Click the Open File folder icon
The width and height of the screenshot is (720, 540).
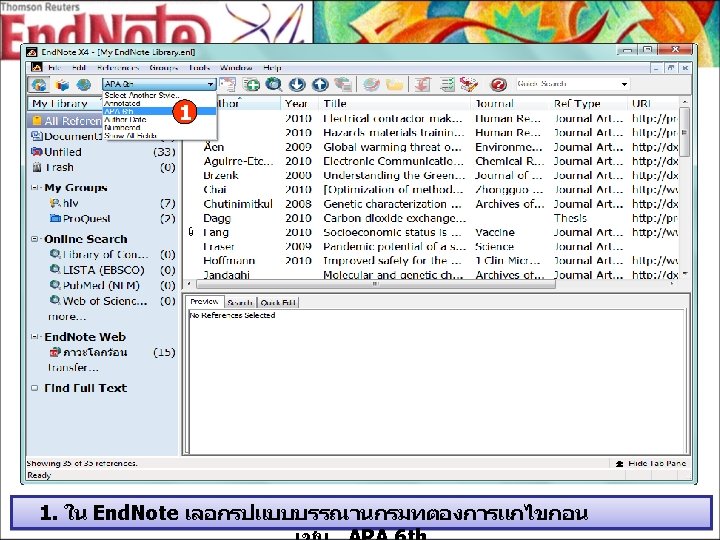pyautogui.click(x=394, y=84)
